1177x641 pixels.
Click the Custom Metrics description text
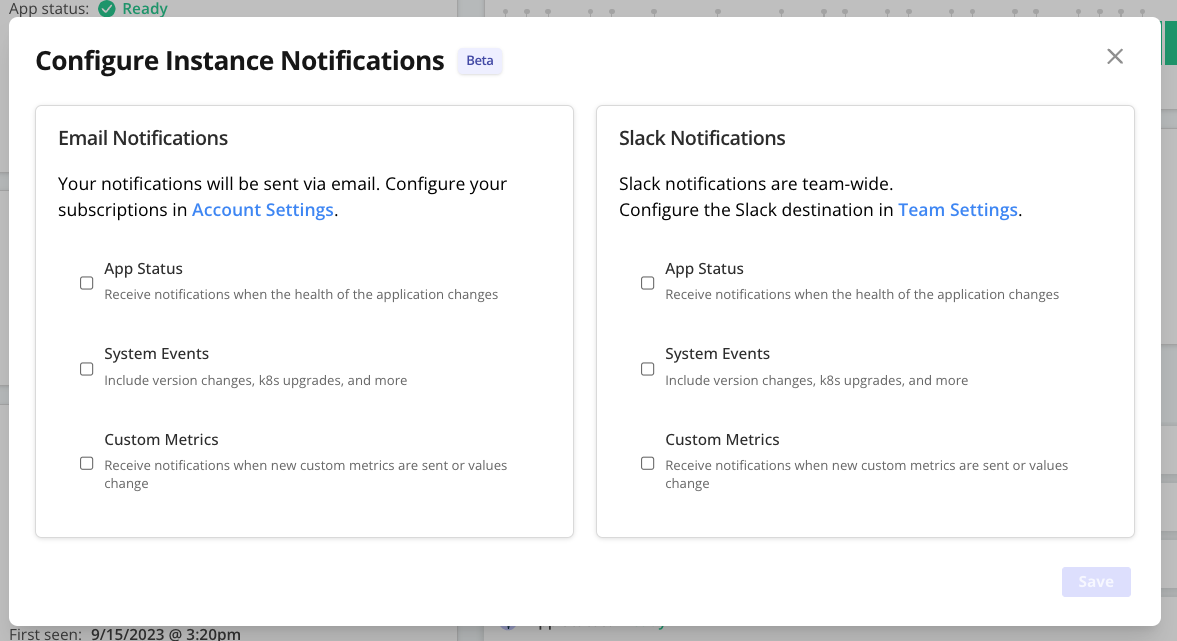tap(305, 474)
